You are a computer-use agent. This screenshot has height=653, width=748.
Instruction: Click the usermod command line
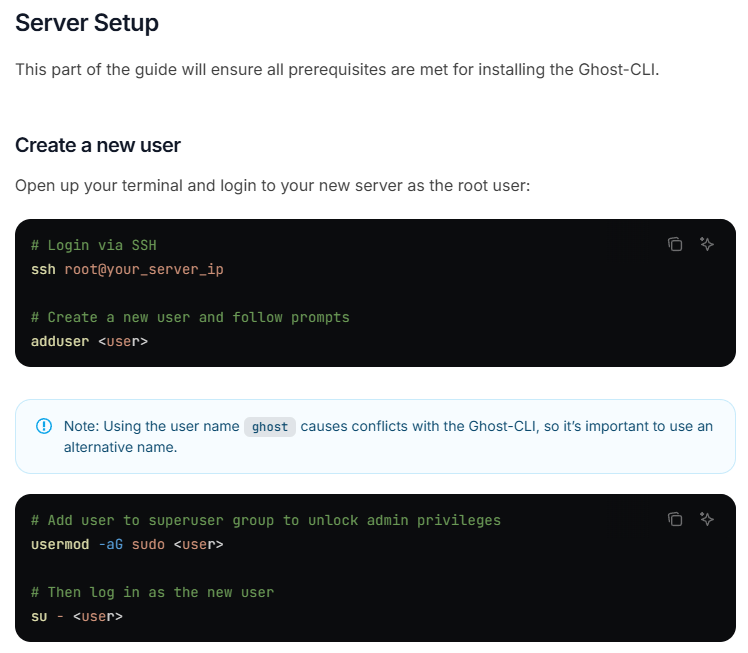tap(127, 544)
